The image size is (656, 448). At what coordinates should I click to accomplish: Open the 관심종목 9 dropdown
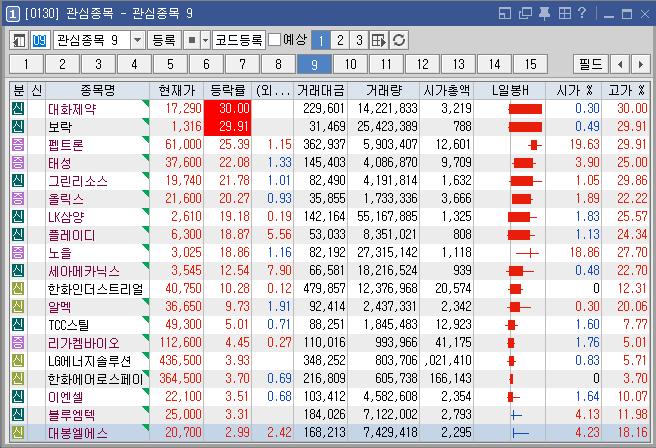(137, 41)
